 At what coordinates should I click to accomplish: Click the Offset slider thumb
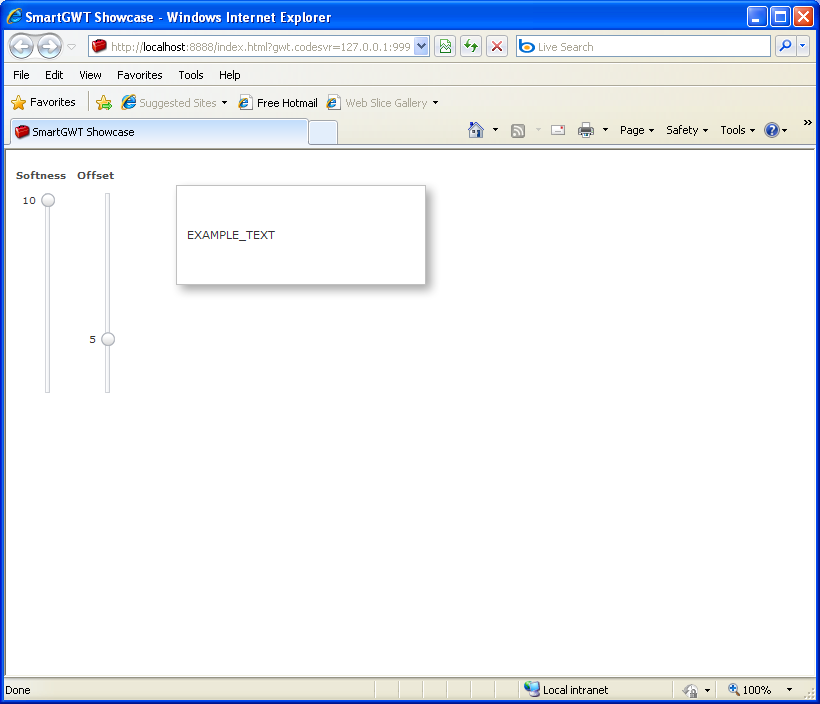tap(108, 339)
